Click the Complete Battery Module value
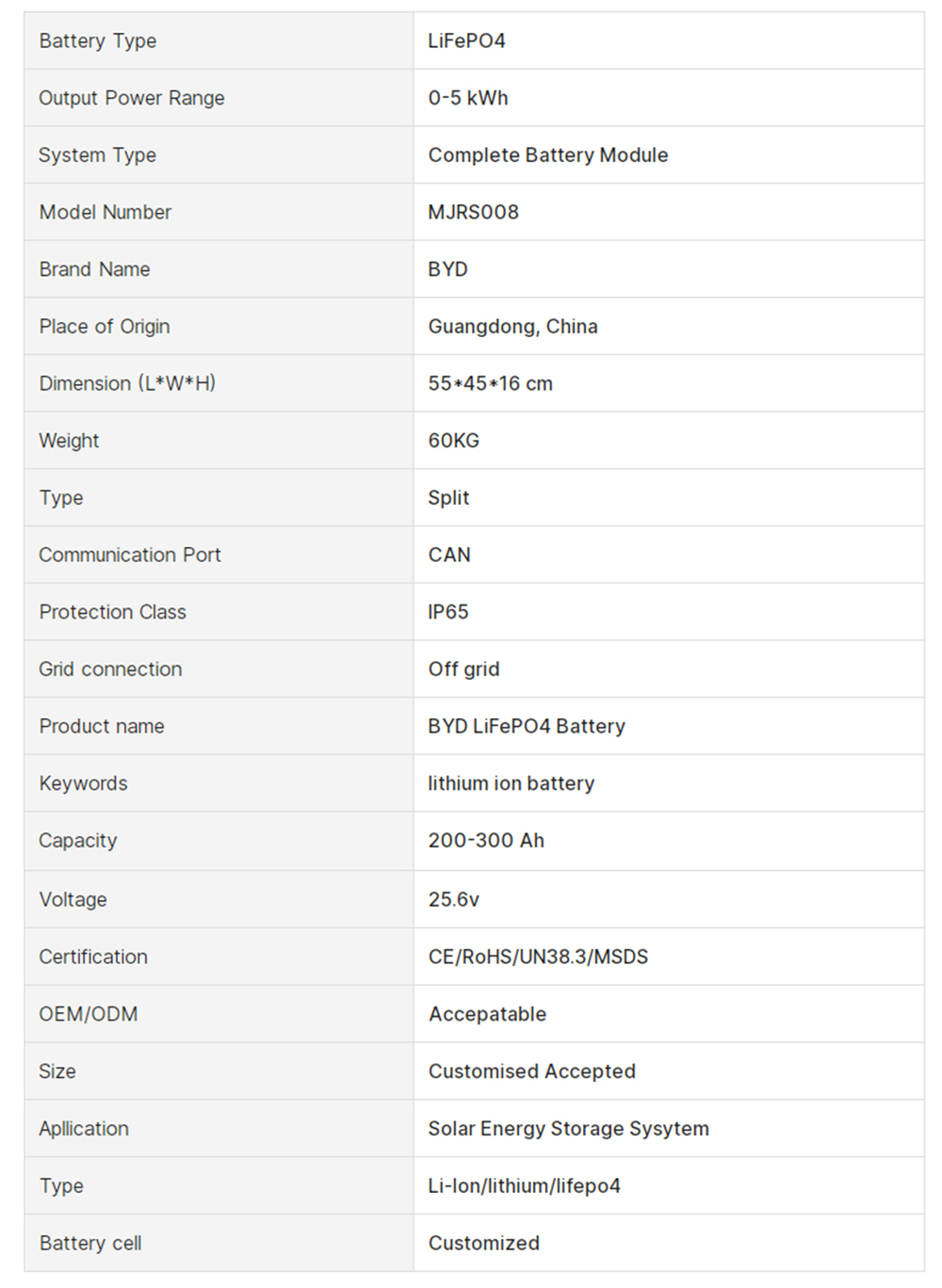 click(548, 155)
